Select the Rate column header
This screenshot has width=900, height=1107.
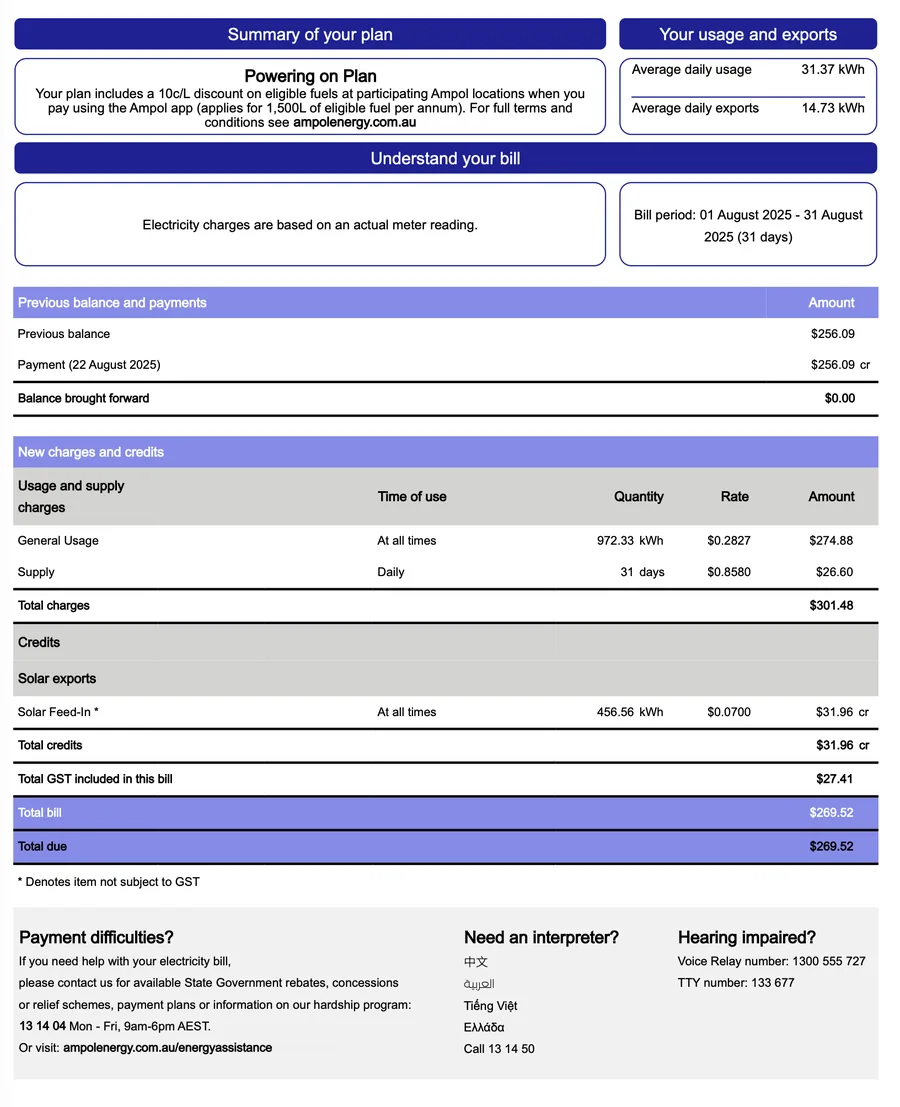click(x=734, y=497)
